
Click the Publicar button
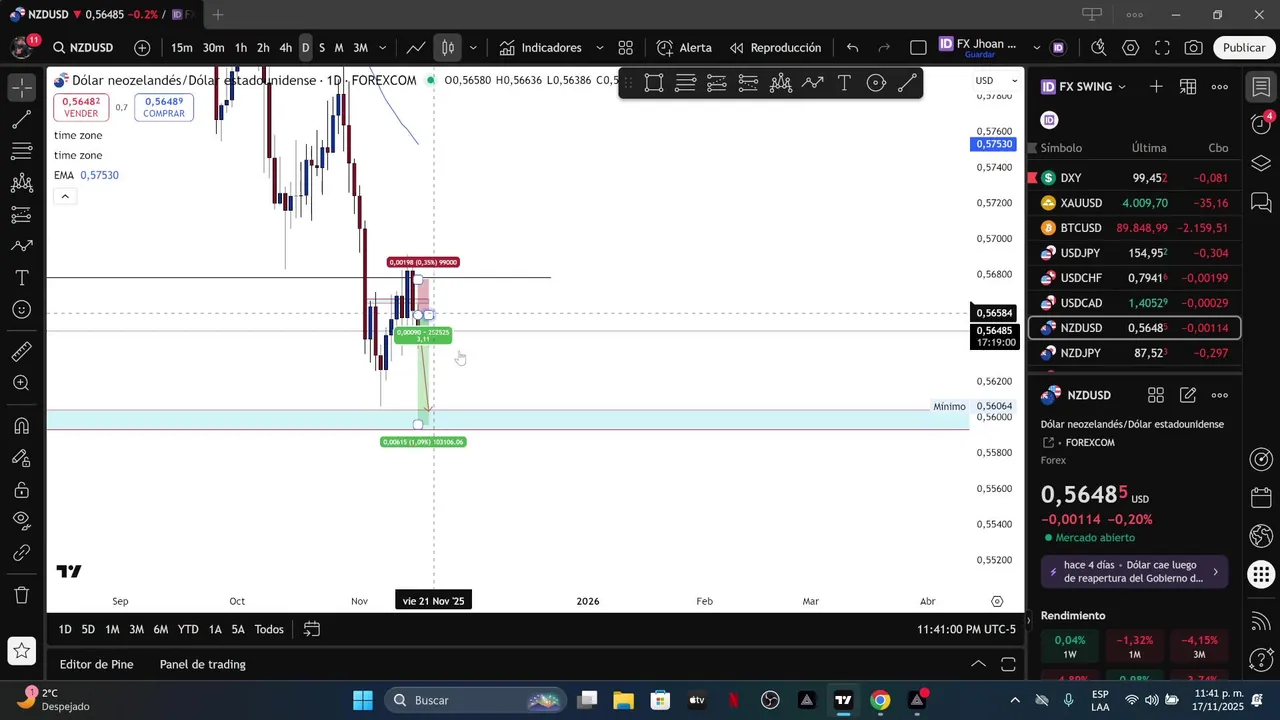click(x=1244, y=48)
